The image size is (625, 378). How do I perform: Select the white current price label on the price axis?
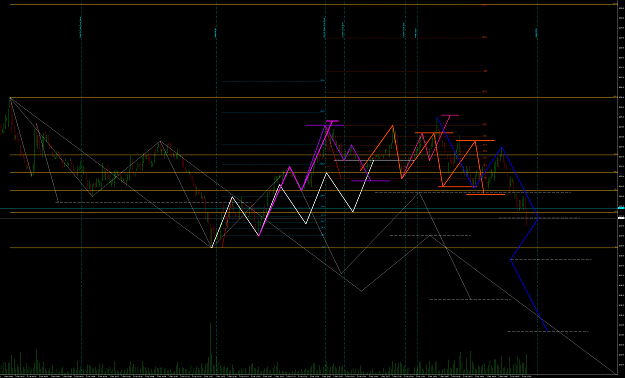click(x=621, y=218)
